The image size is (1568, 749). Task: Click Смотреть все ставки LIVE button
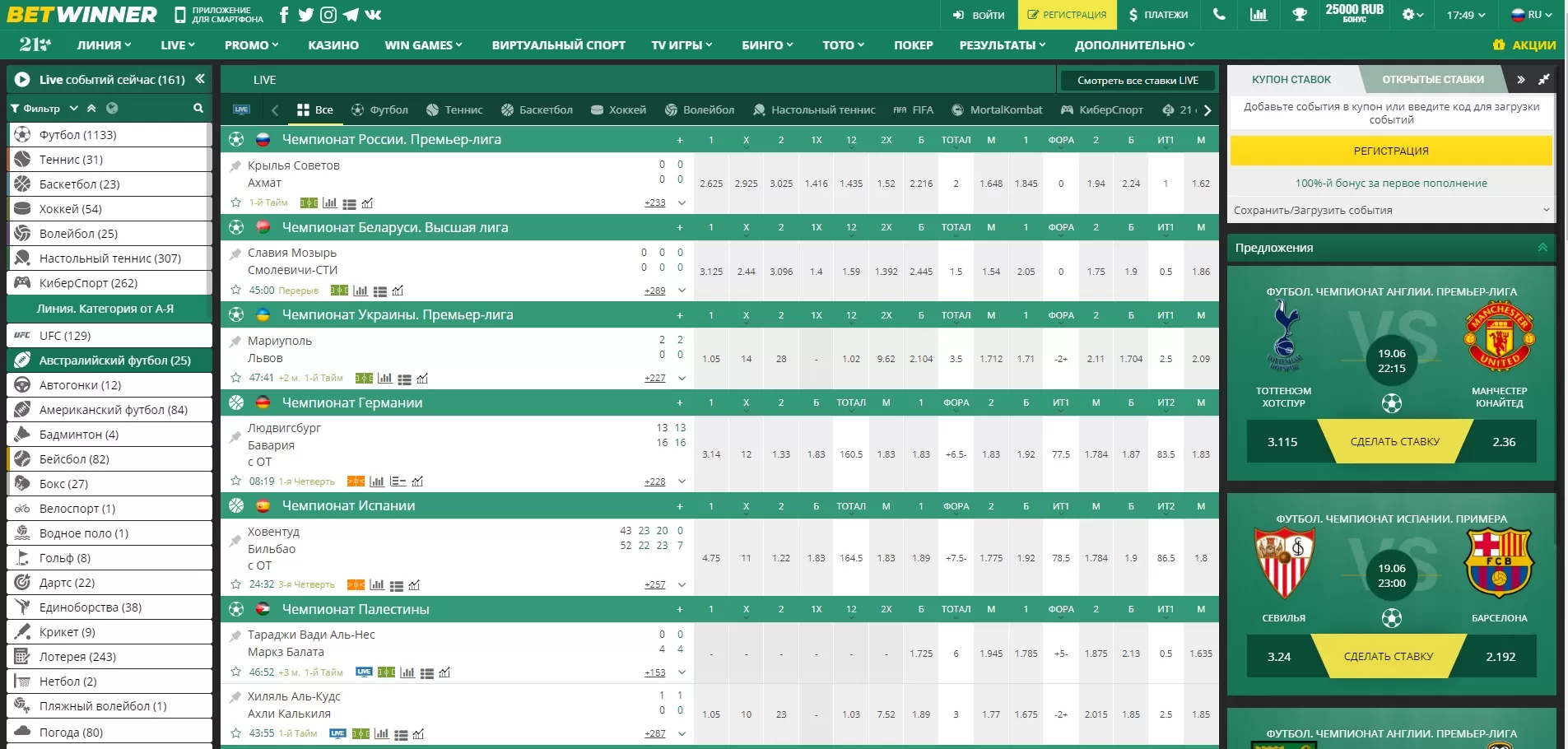[1138, 80]
